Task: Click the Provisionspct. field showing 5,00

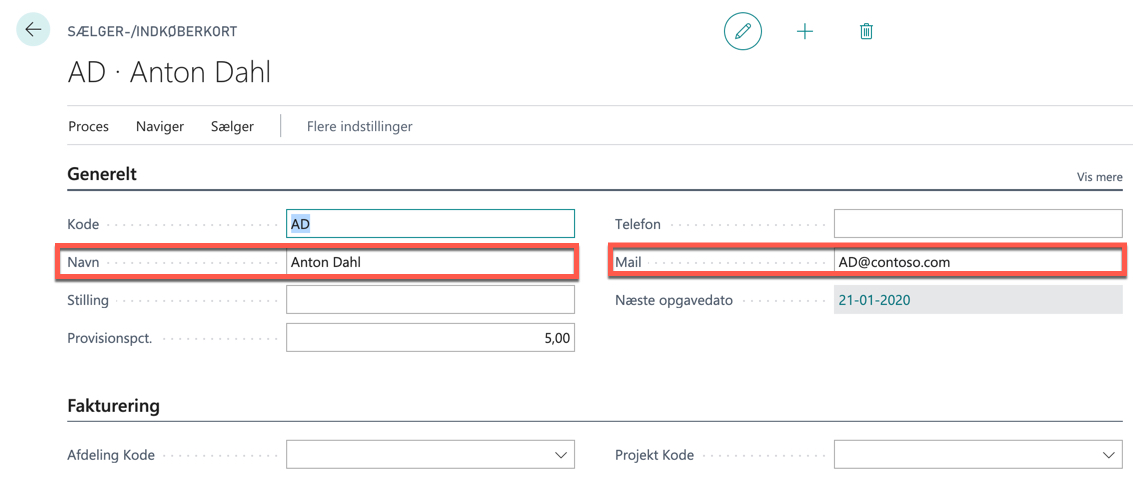Action: (x=430, y=337)
